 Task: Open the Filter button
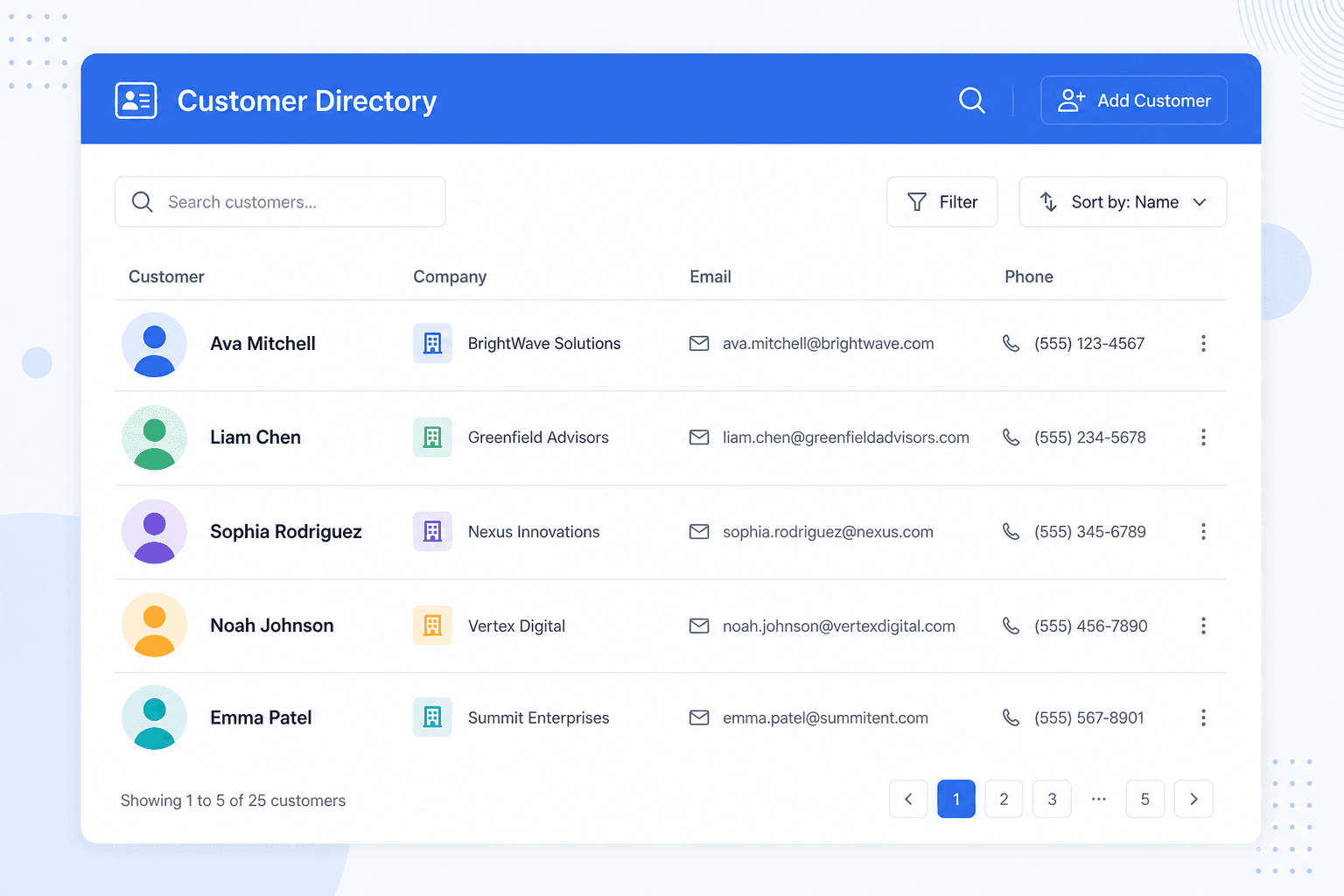point(942,202)
